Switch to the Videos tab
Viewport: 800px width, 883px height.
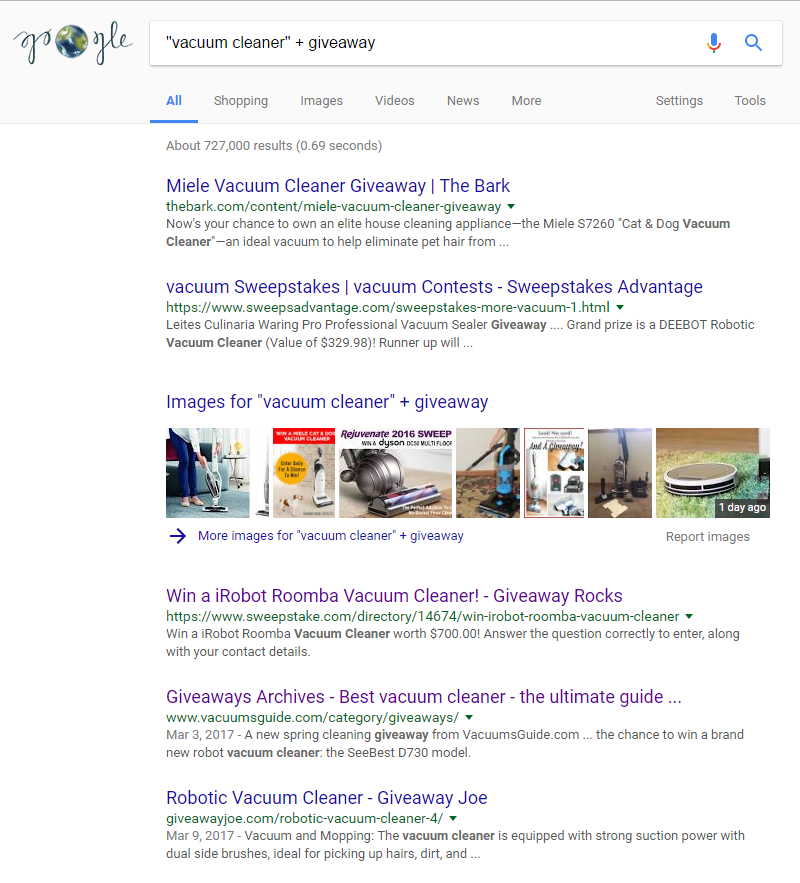click(x=395, y=101)
